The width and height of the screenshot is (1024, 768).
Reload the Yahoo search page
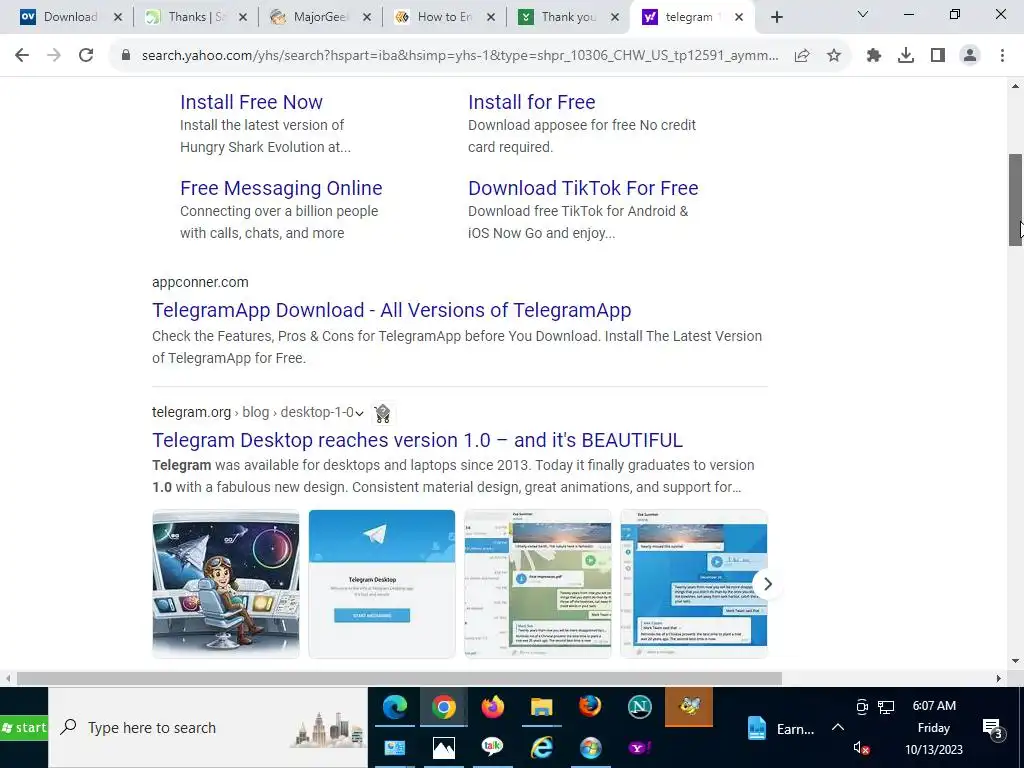[x=86, y=56]
